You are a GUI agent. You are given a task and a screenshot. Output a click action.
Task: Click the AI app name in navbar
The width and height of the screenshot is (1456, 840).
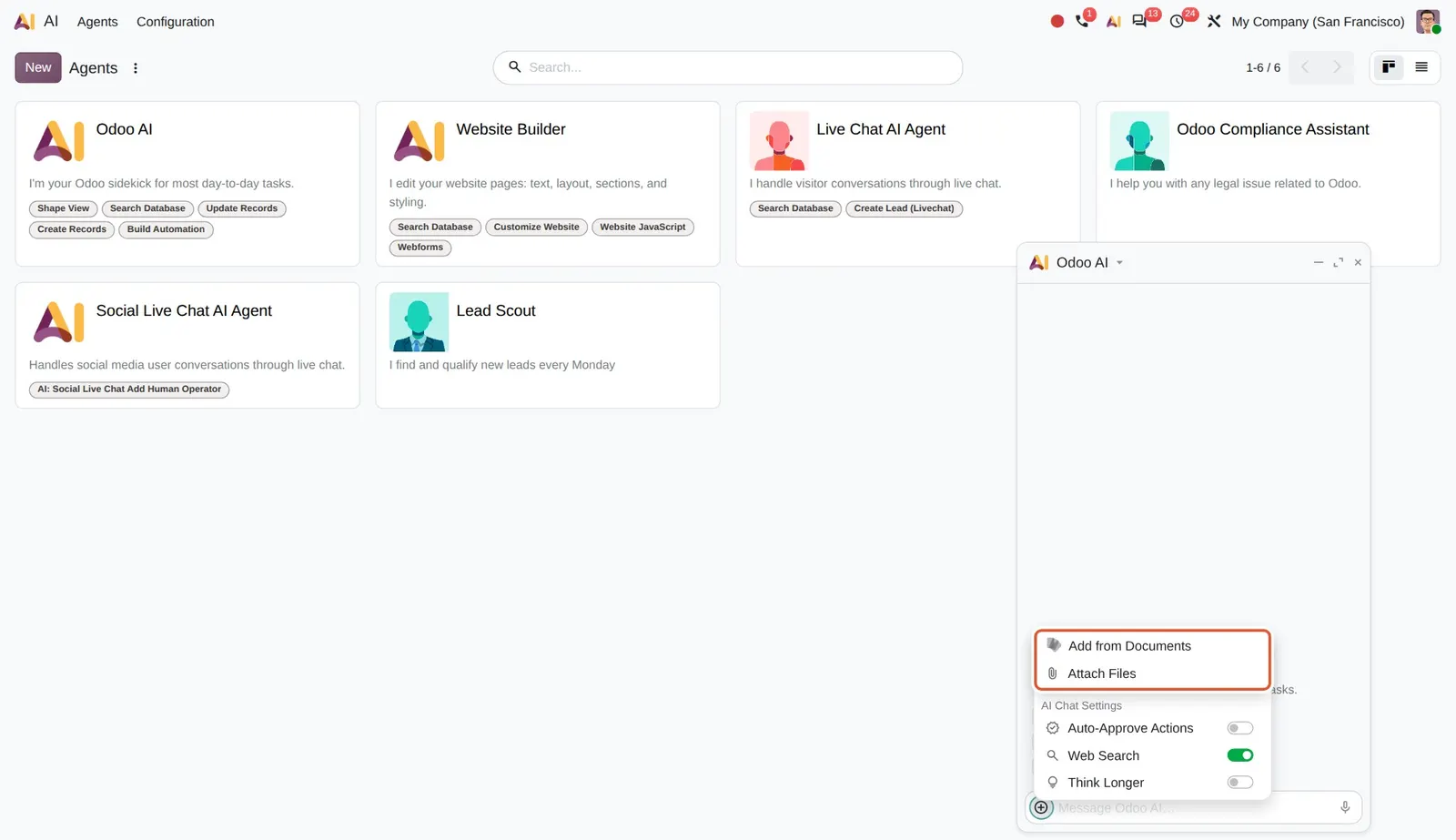tap(51, 21)
